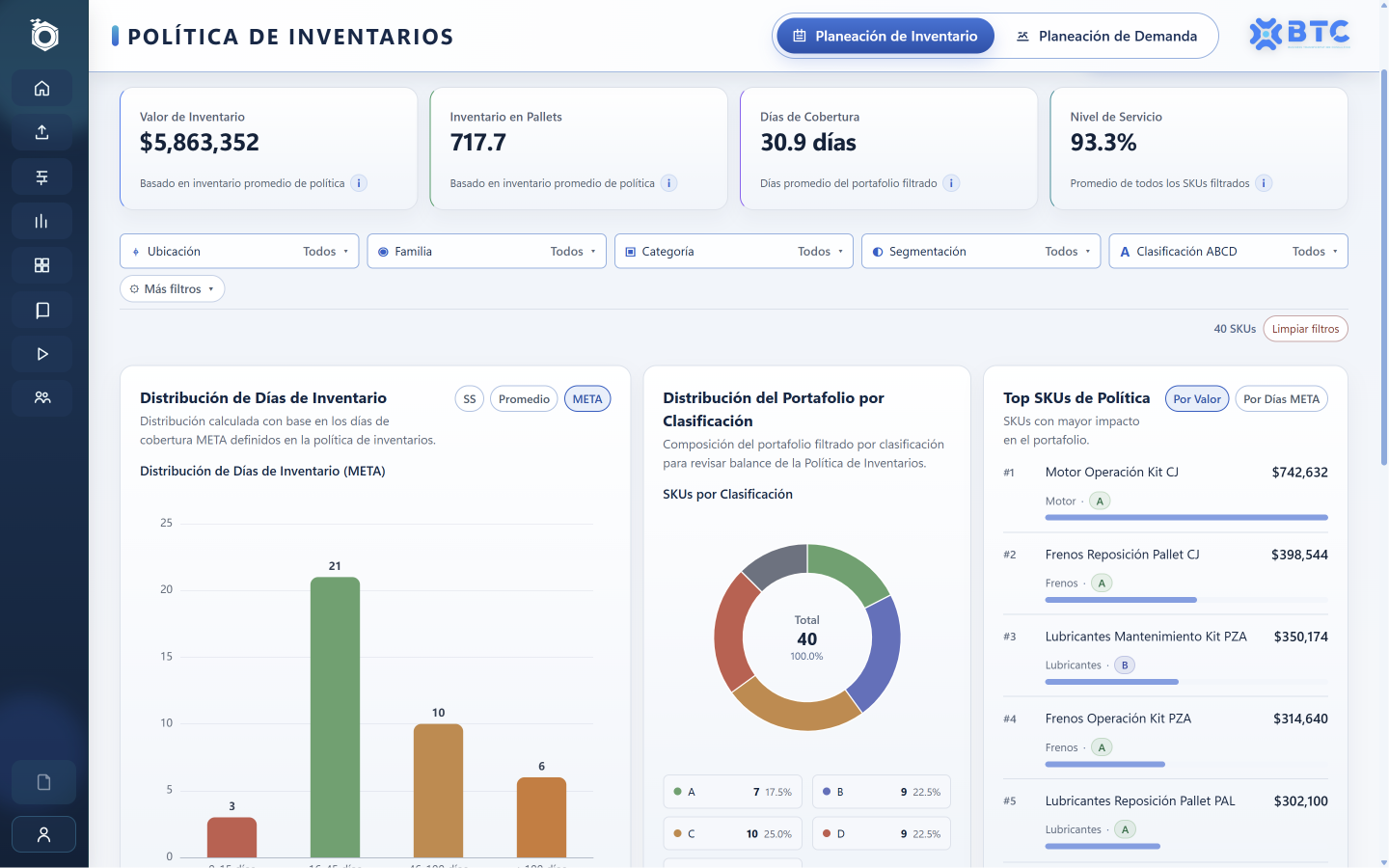Click the $5,863,352 inventory value
1389x868 pixels.
tap(200, 143)
